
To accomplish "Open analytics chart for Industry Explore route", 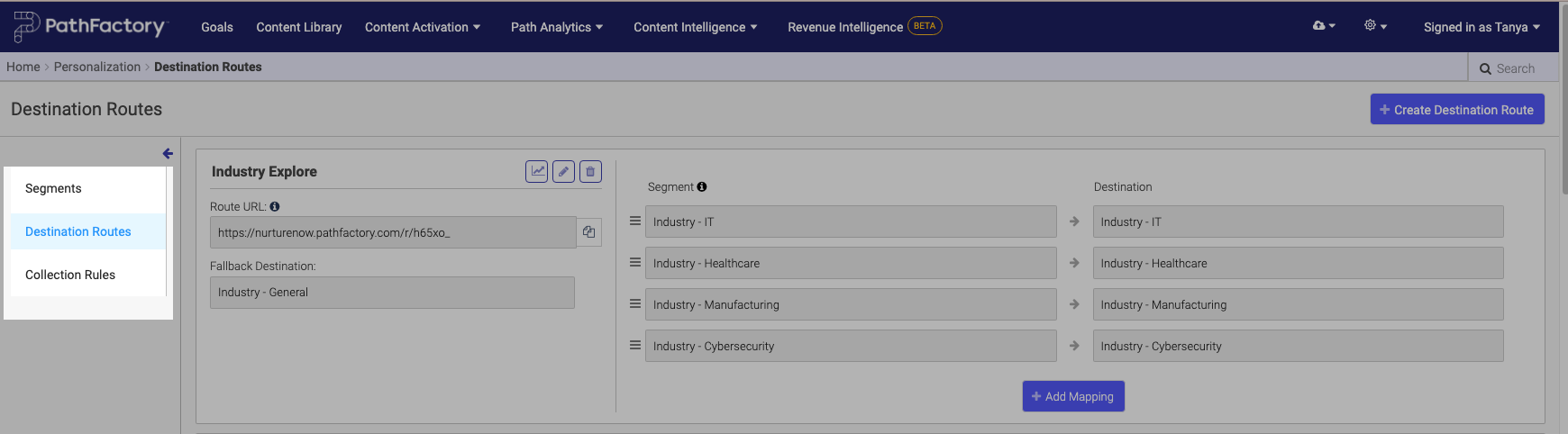I will click(537, 171).
